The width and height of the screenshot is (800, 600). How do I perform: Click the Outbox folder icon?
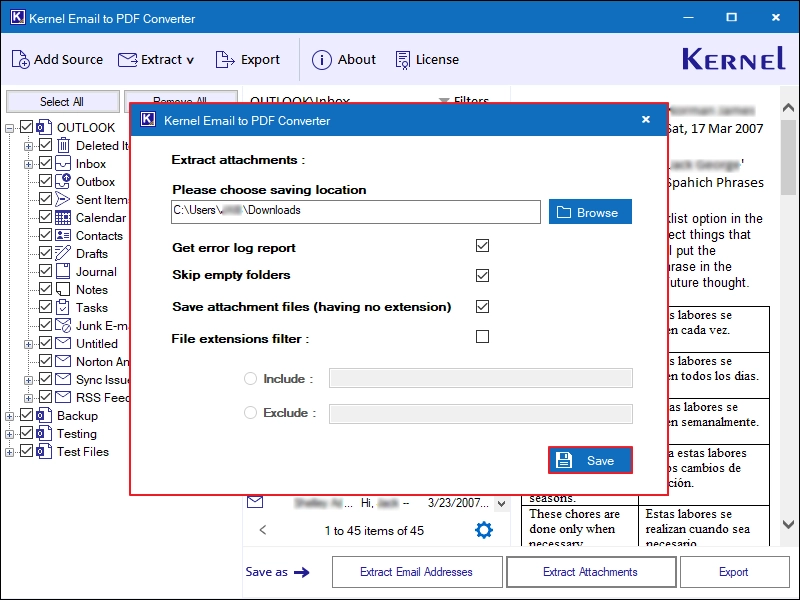(63, 181)
